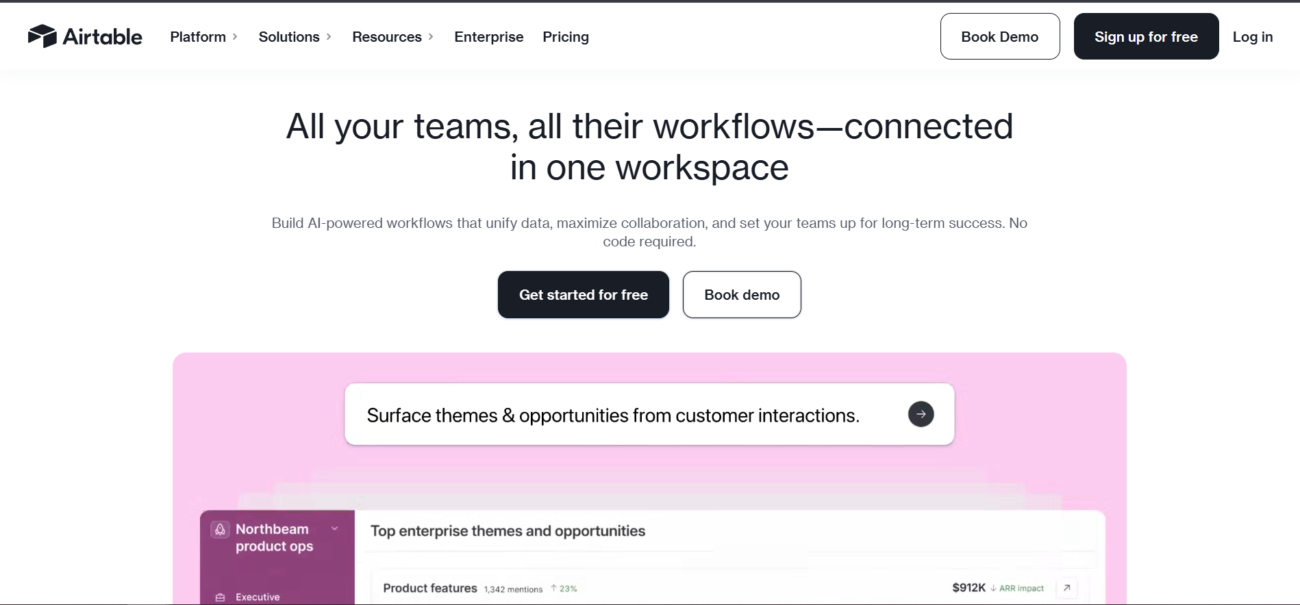Click the $912K ARR impact value

click(x=968, y=588)
